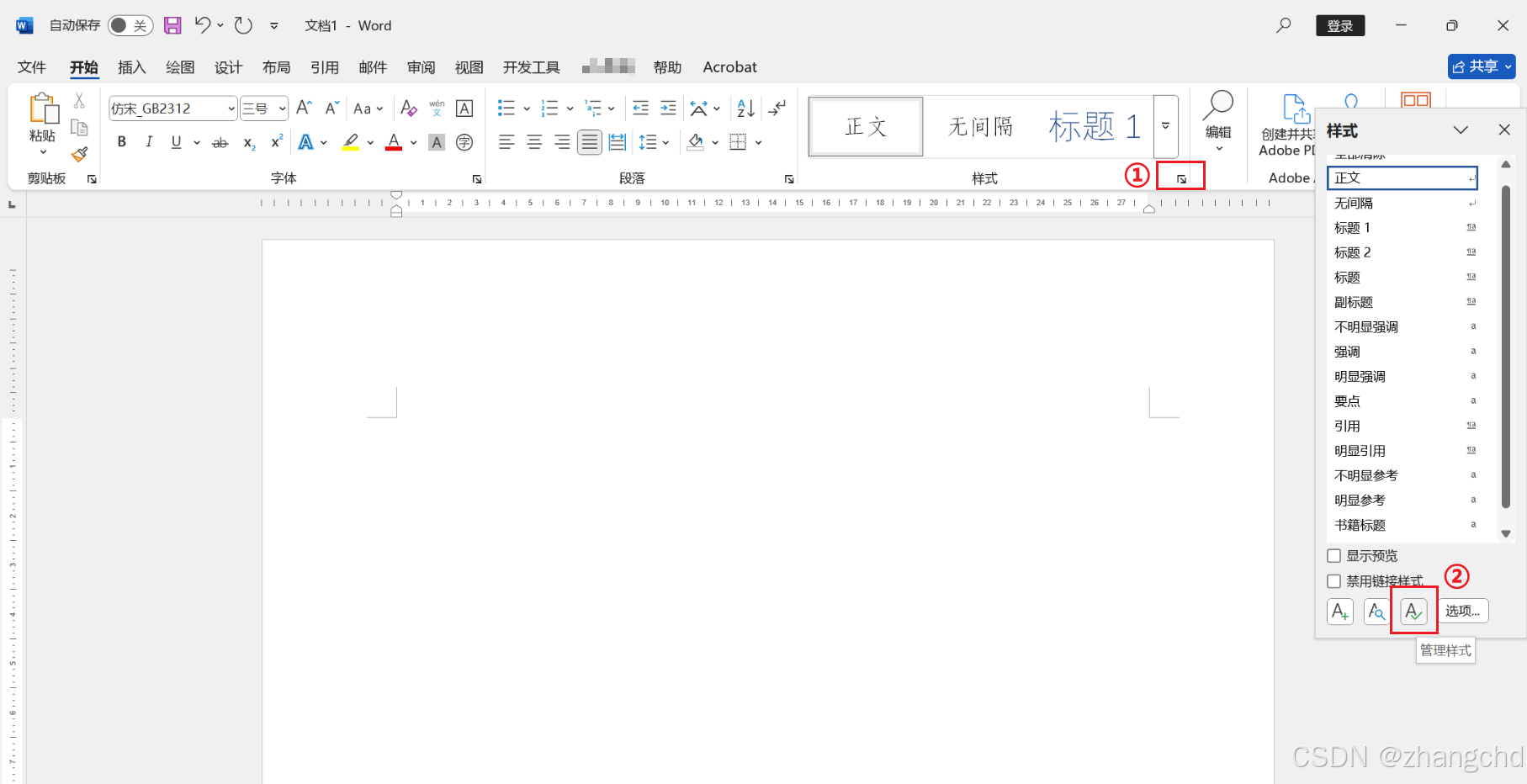Click the distributed alignment icon
The height and width of the screenshot is (784, 1527).
pyautogui.click(x=618, y=142)
